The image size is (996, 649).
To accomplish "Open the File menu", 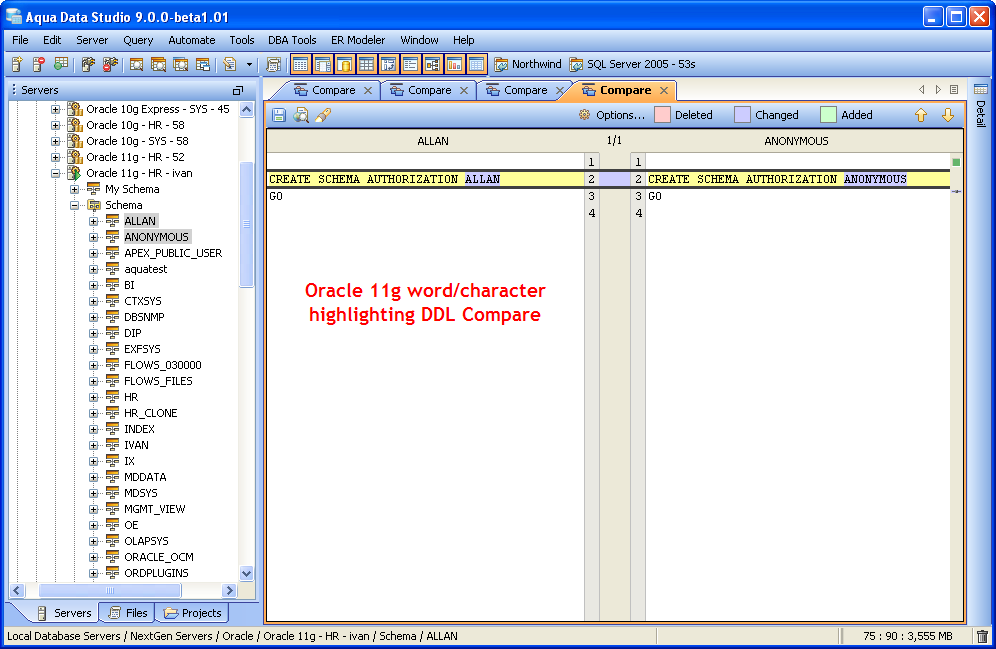I will [20, 40].
